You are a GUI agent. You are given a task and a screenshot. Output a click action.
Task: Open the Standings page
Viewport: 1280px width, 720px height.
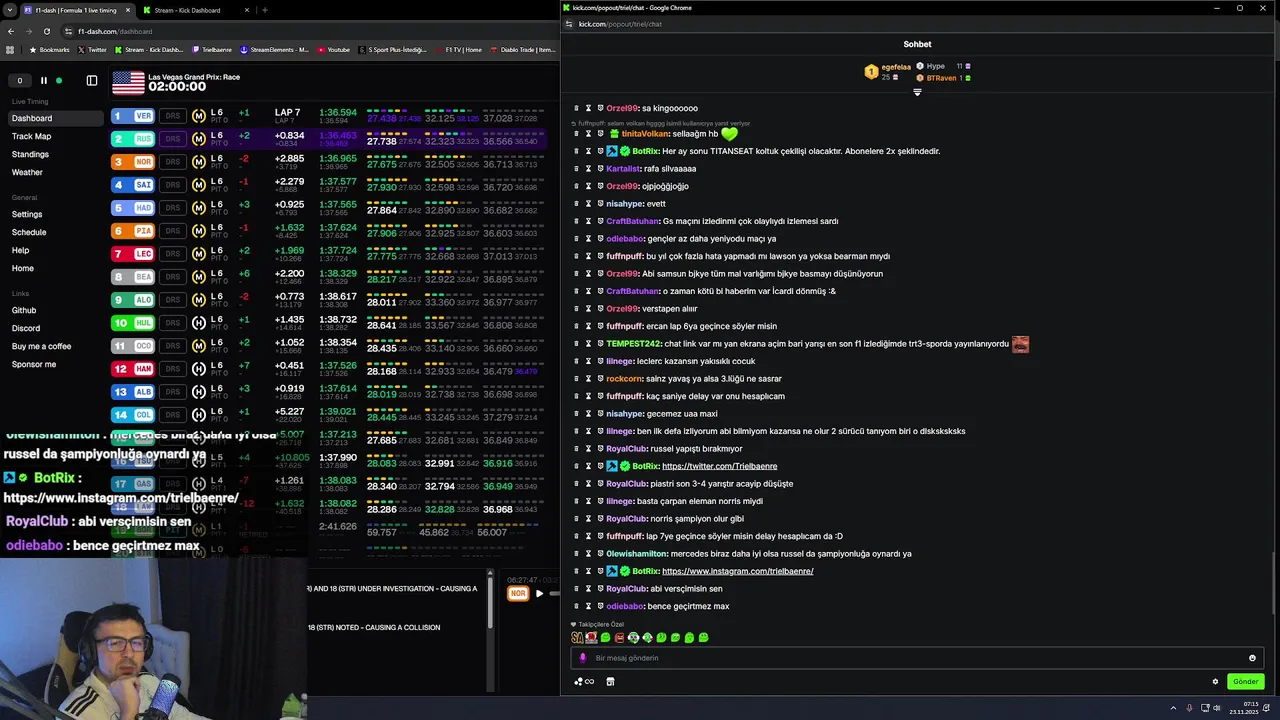coord(30,154)
